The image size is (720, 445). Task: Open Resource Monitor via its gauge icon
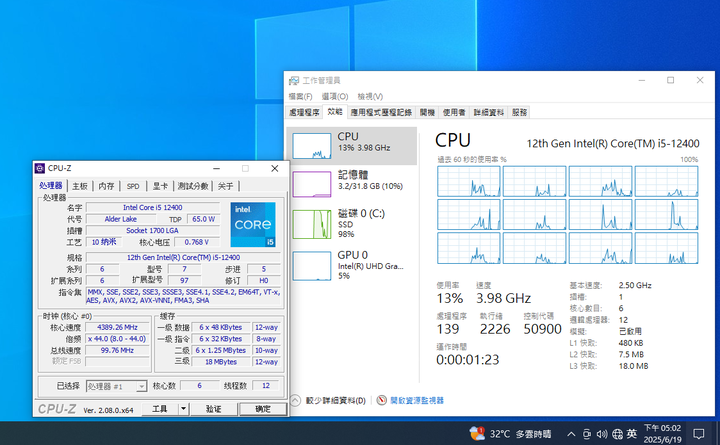[x=382, y=400]
